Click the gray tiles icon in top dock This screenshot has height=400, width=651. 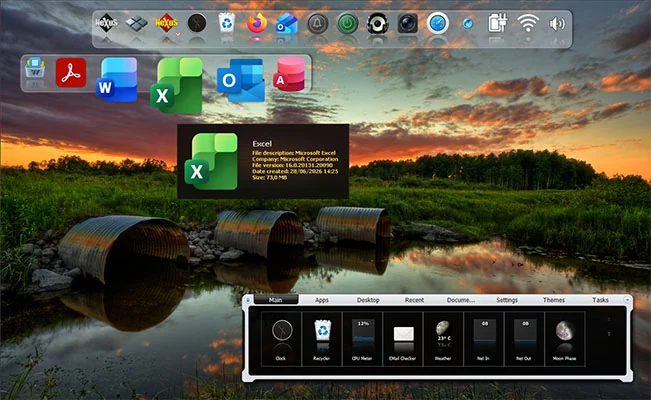click(137, 23)
